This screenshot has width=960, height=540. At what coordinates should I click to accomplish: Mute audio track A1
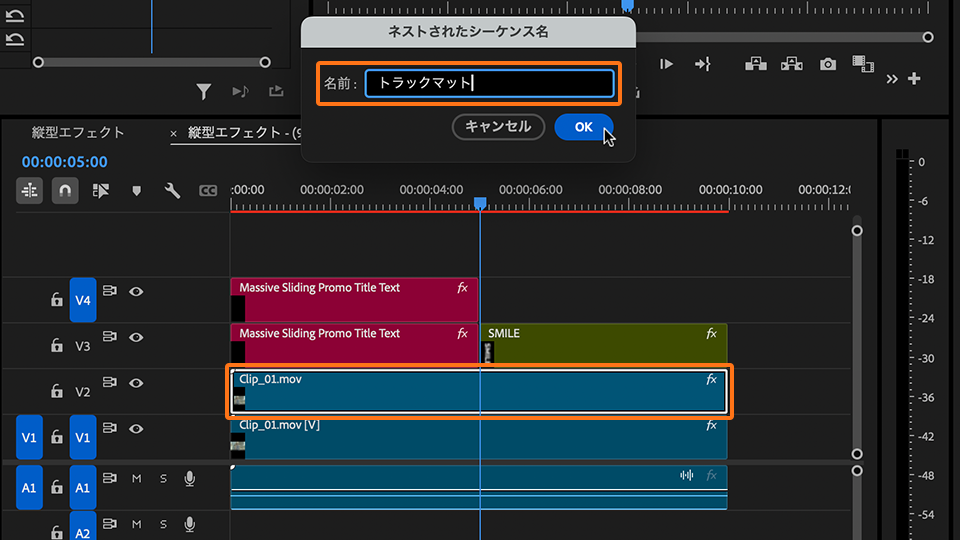pyautogui.click(x=137, y=479)
